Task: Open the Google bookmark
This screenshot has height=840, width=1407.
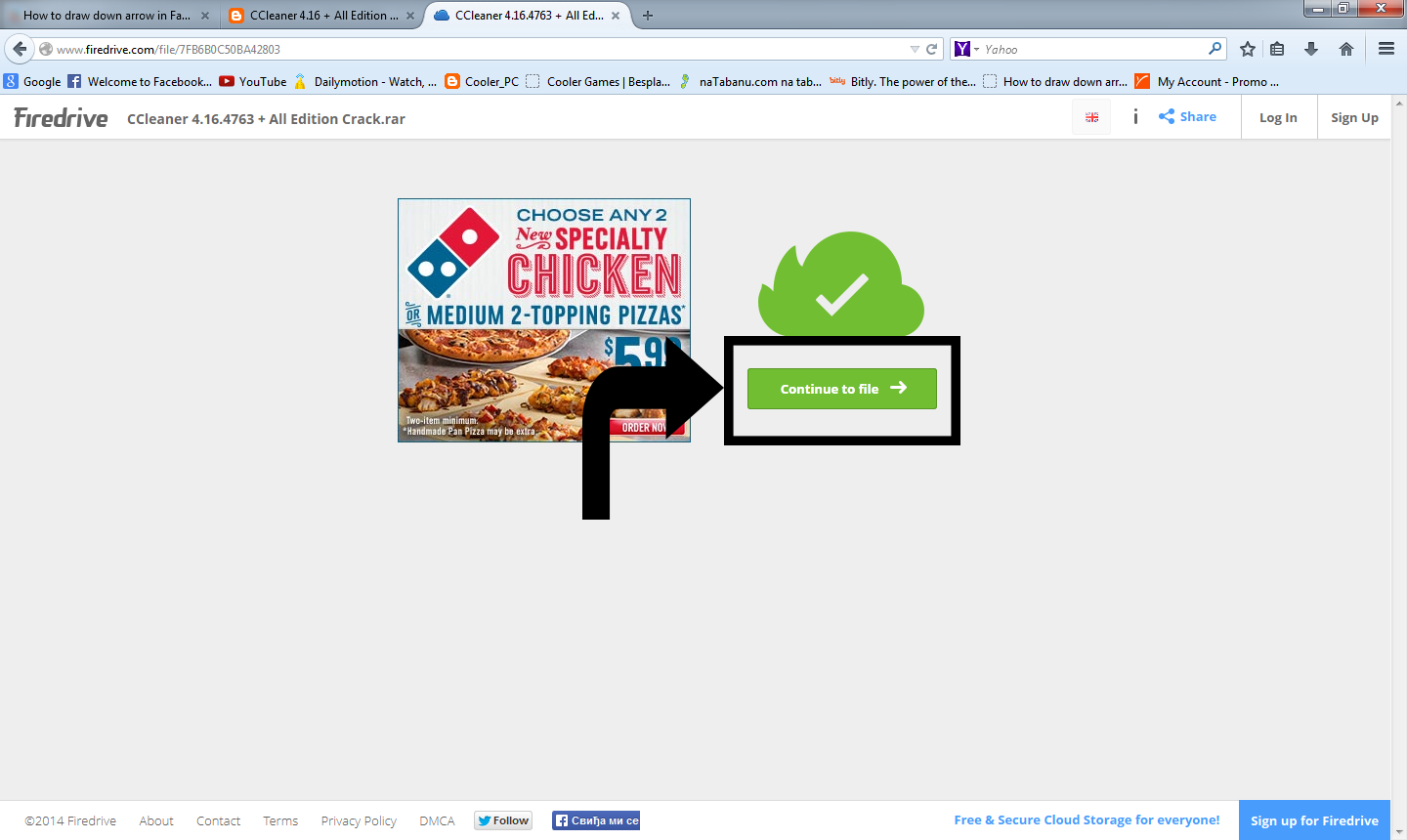Action: pos(32,82)
